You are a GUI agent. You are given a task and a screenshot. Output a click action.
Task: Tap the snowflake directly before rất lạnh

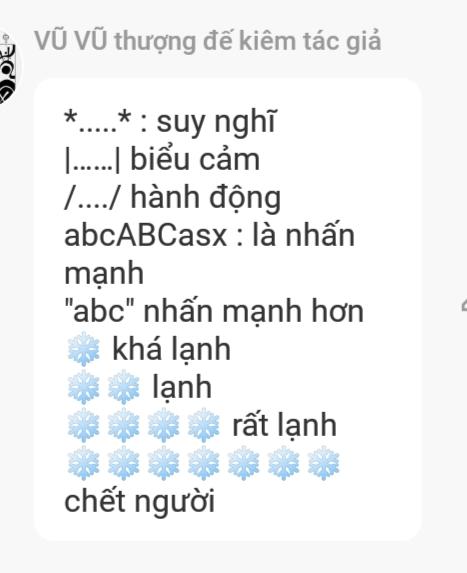[x=204, y=425]
